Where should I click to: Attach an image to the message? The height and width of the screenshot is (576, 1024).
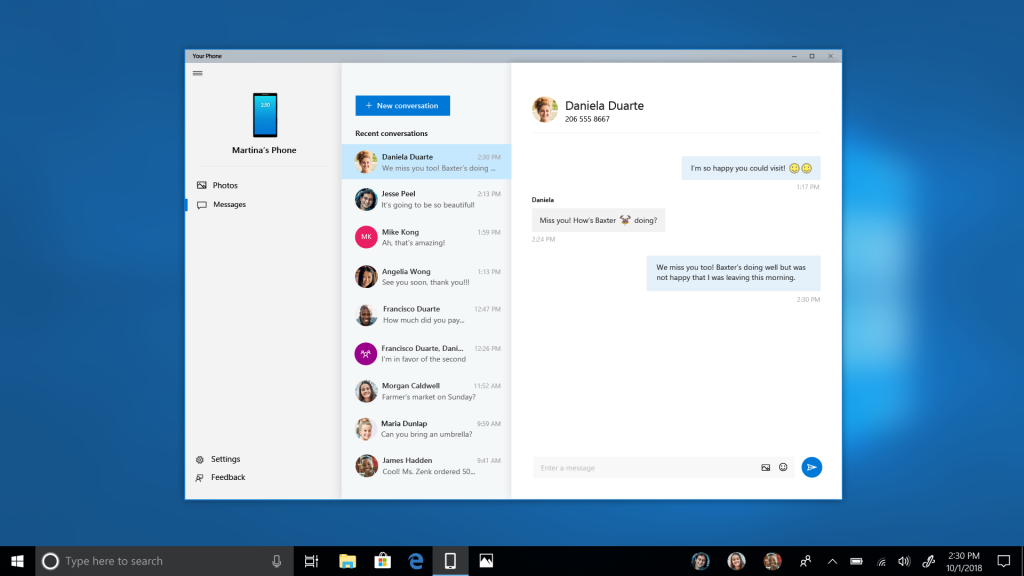[x=765, y=467]
